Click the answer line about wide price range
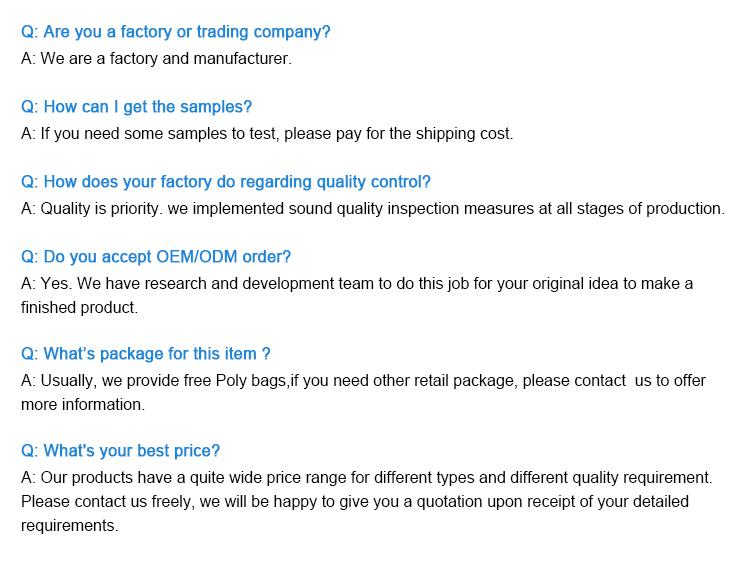 (x=367, y=477)
